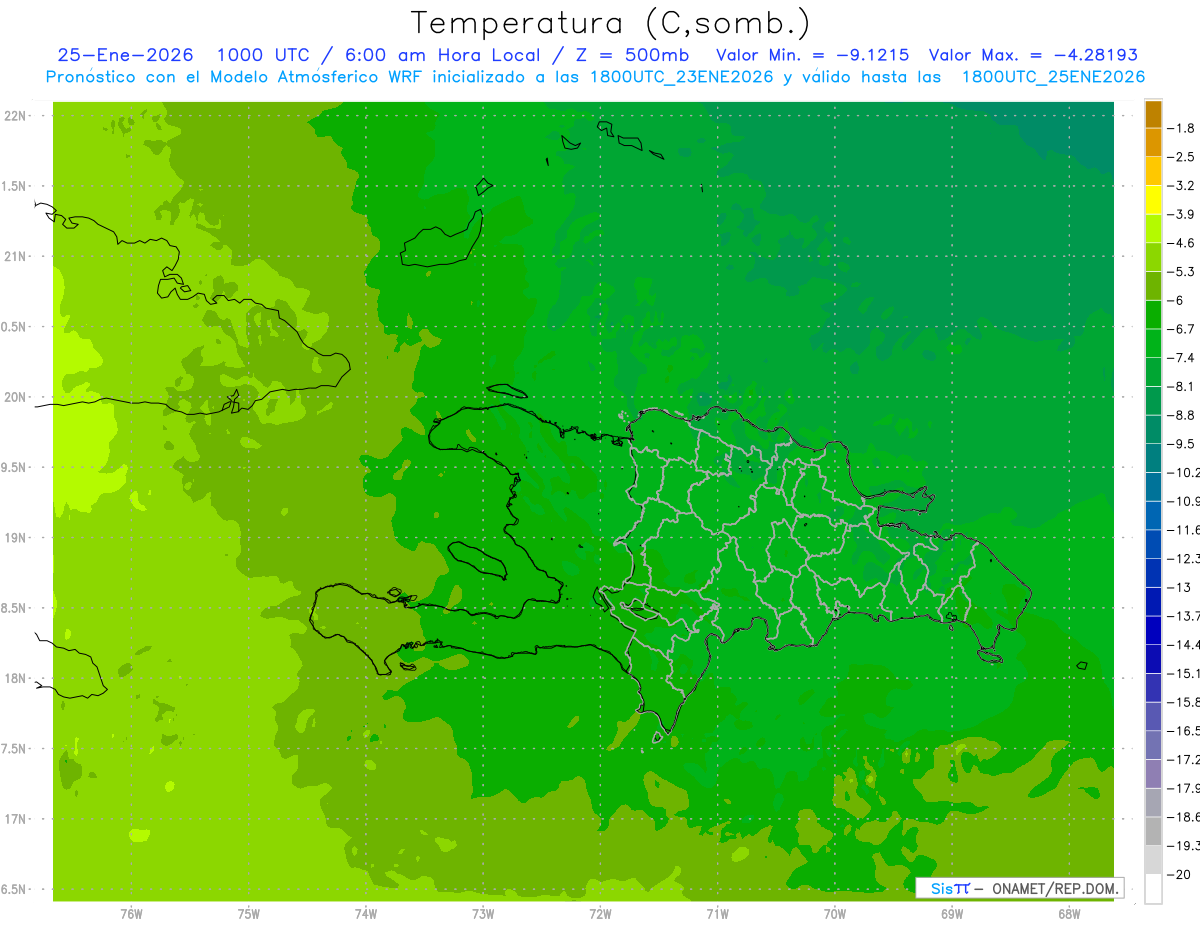Screen dimensions: 1200x927
Task: Click the '76W' longitude label
Action: [x=131, y=913]
